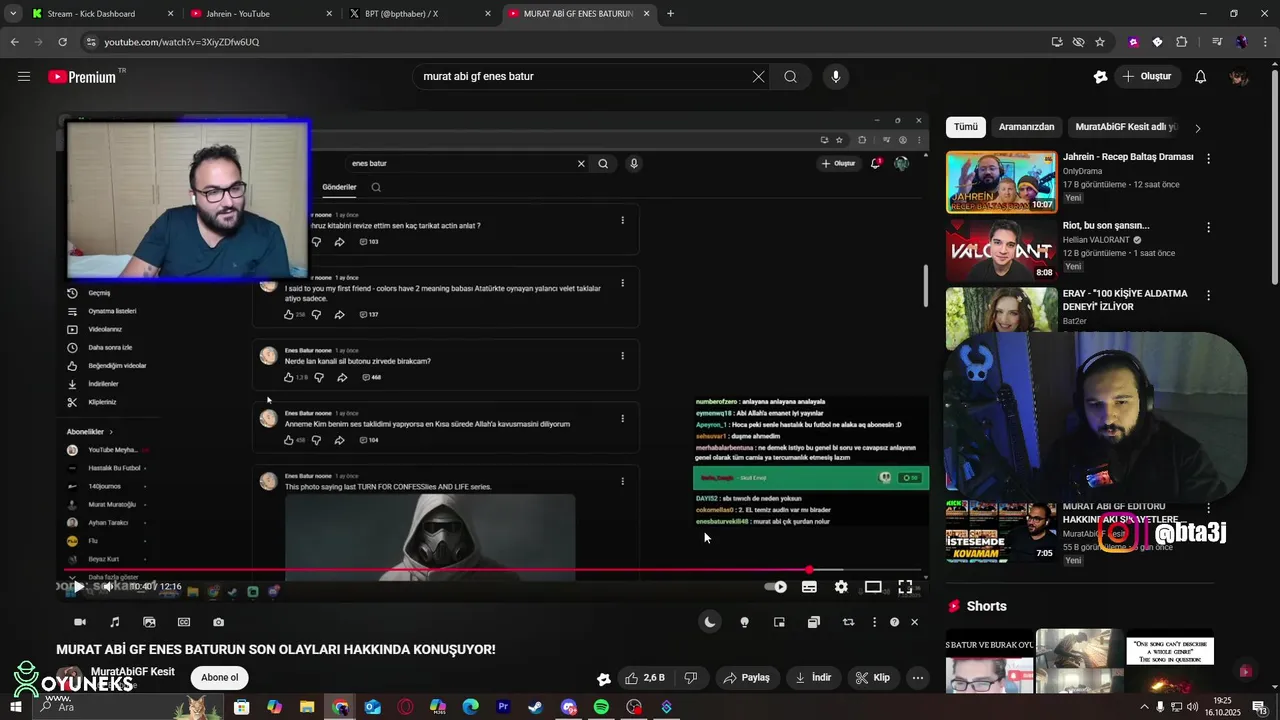Open options for Jahrein - Recep Baltaş Draması
The height and width of the screenshot is (720, 1280).
1208,158
